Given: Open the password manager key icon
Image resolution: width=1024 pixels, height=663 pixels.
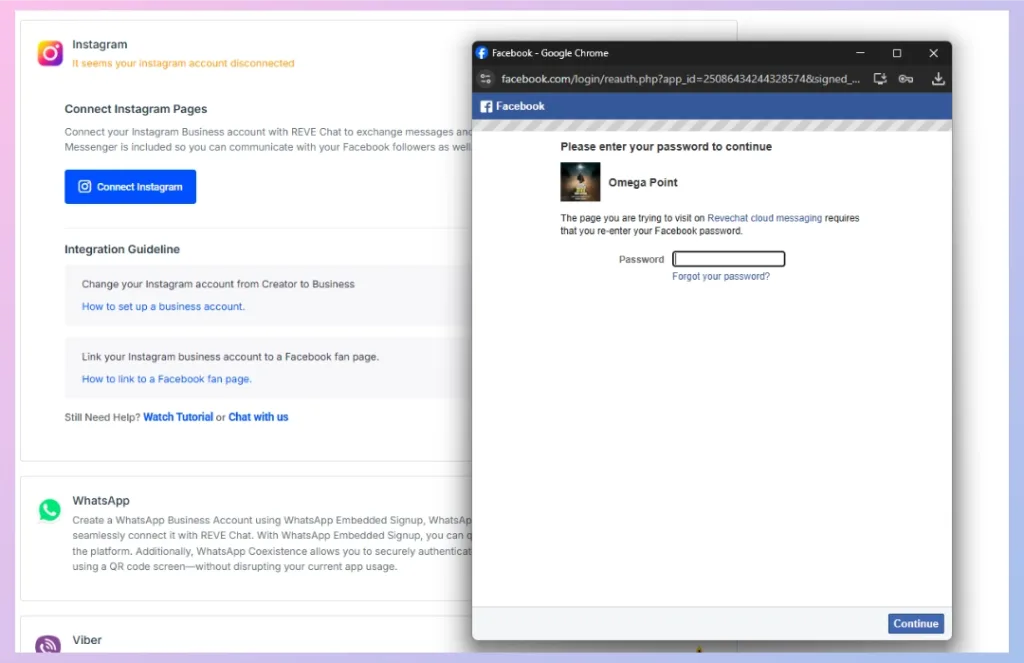Looking at the screenshot, I should point(906,79).
